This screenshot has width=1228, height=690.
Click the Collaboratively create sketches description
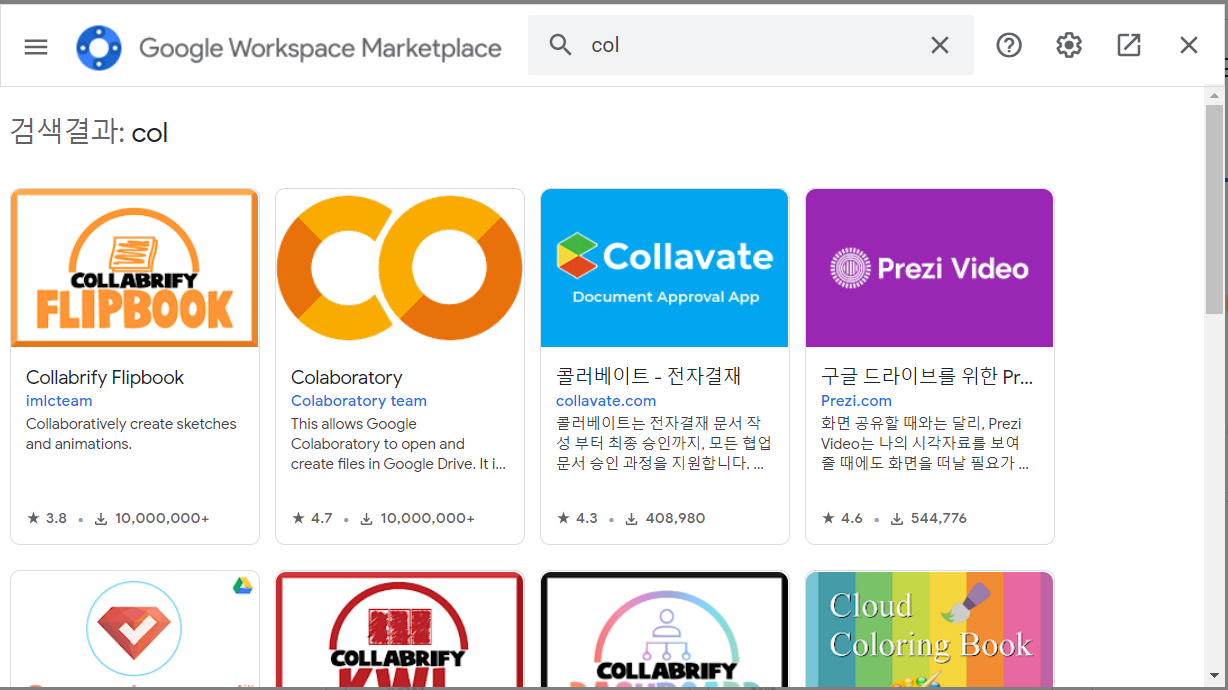[131, 434]
